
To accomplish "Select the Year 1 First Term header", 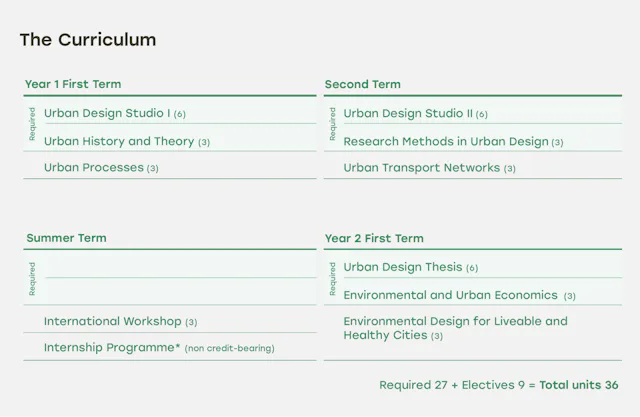I will pos(73,84).
